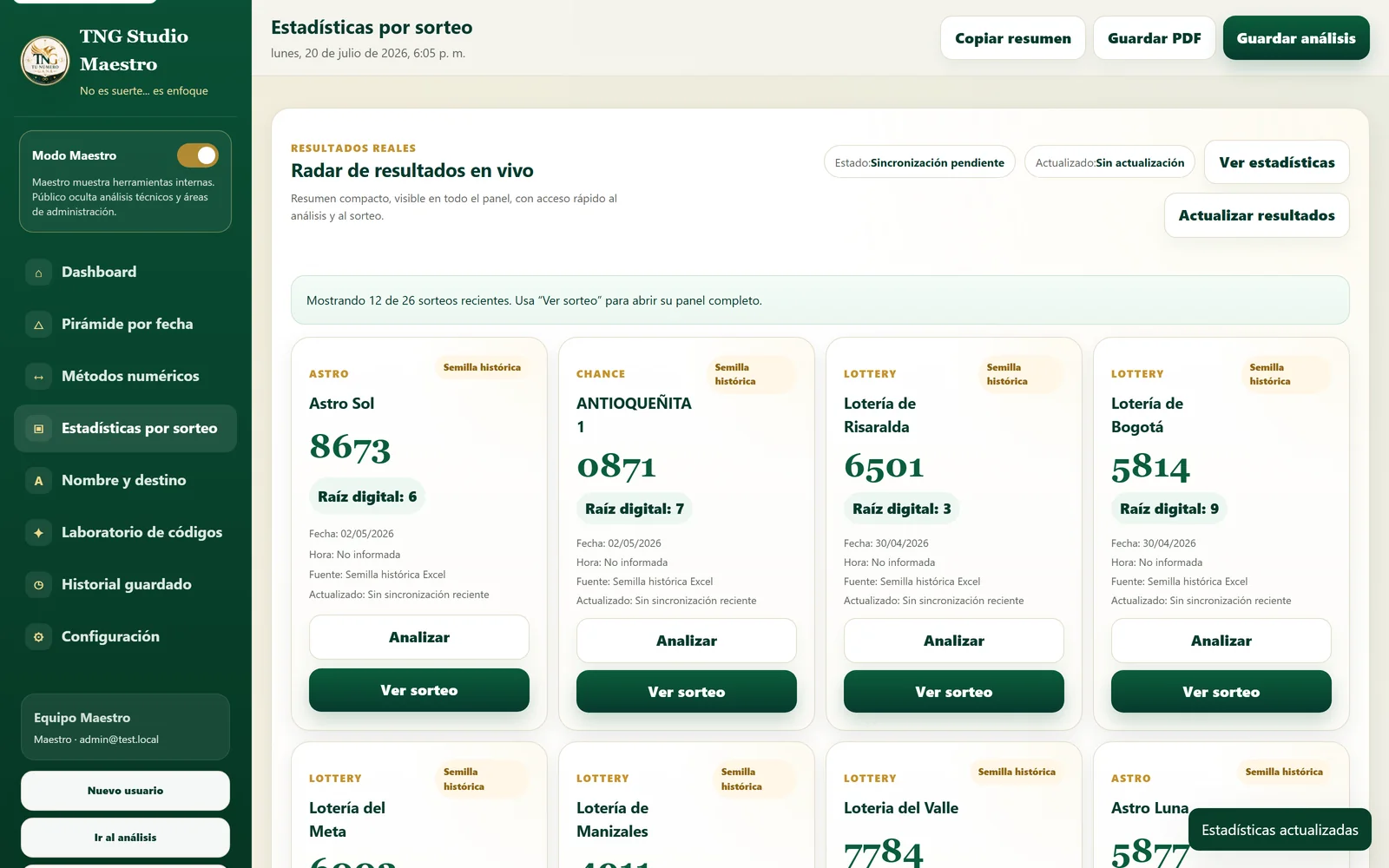Click the Lotería de Bogotá number 5814

point(1150,468)
